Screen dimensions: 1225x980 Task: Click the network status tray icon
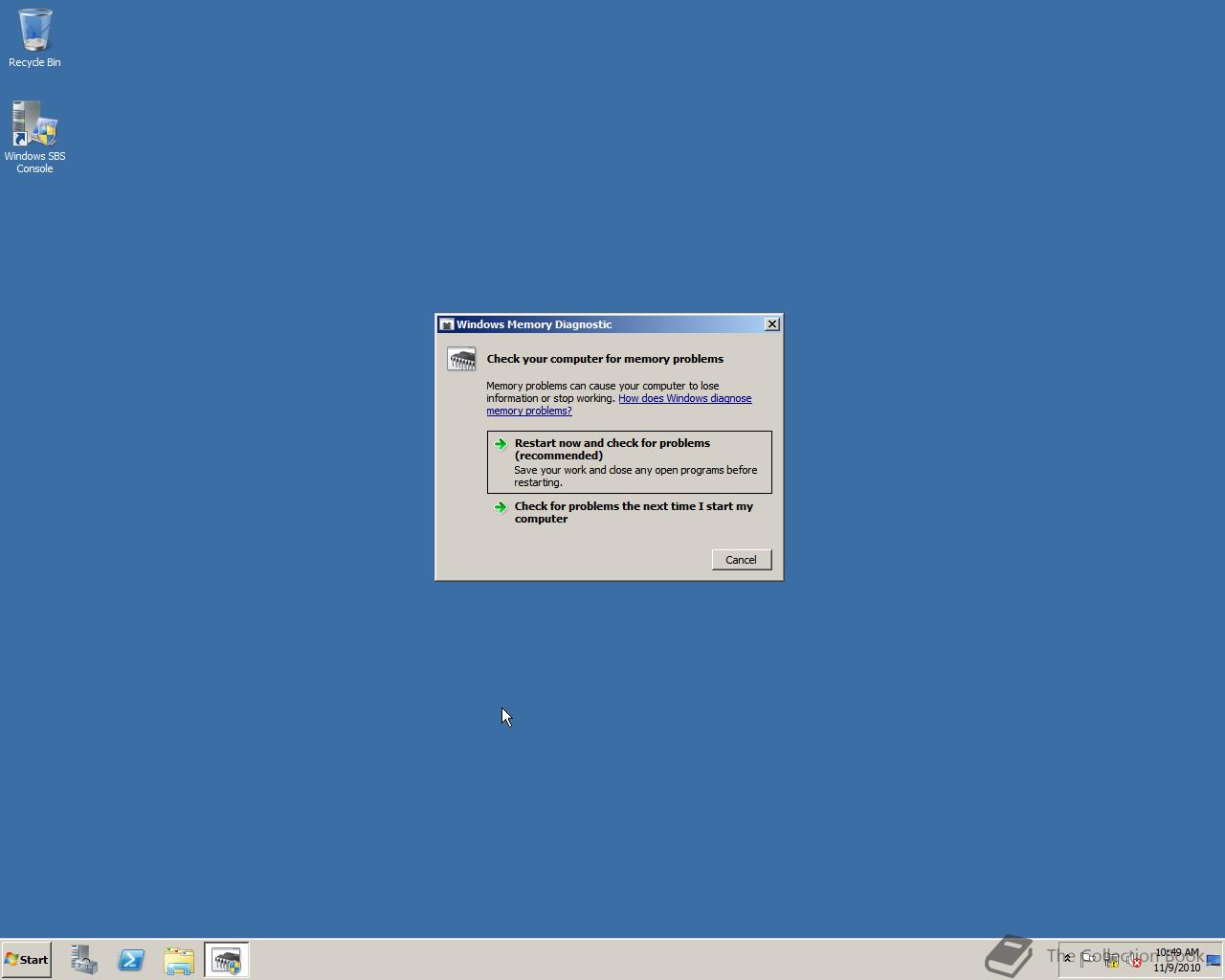pos(1111,960)
